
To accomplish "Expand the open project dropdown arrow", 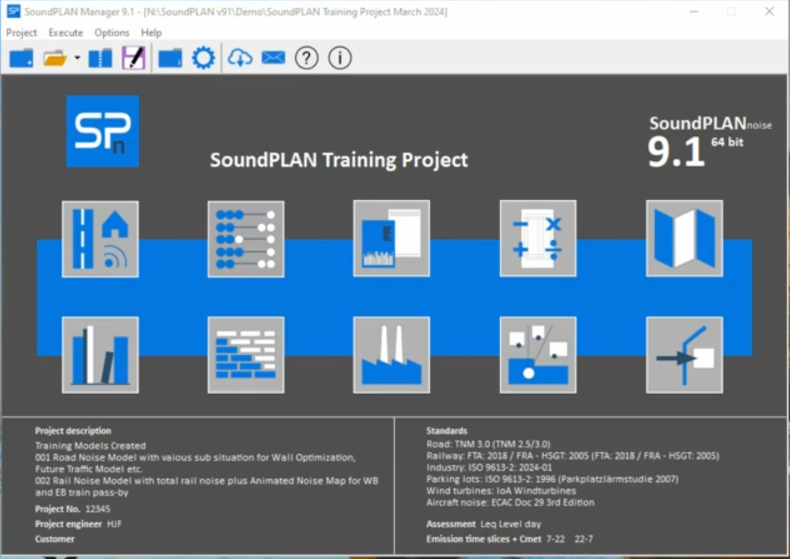I will (x=77, y=58).
